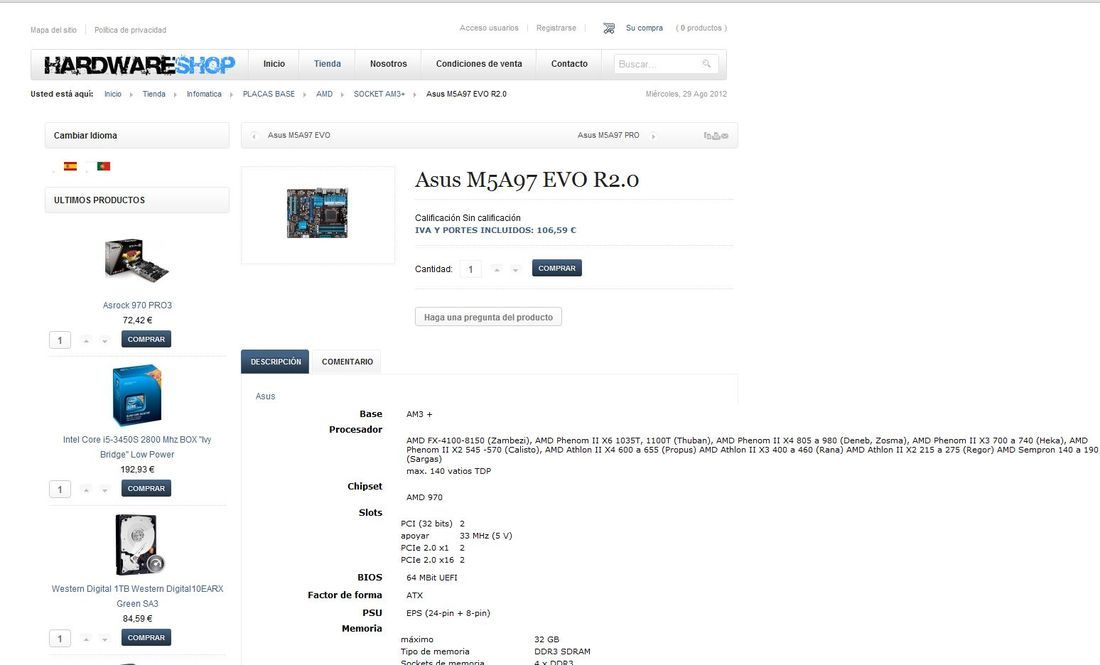
Task: Click the main product Cantidad field
Action: 471,269
